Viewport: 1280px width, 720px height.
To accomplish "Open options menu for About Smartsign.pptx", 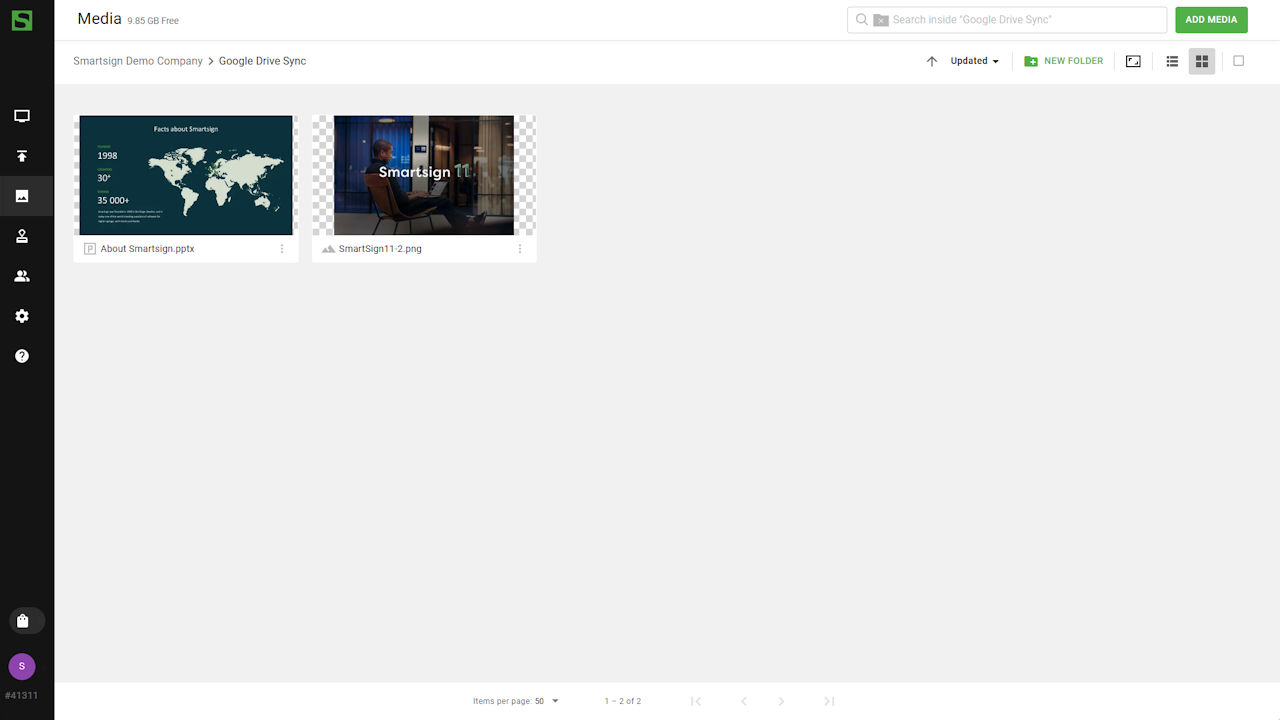I will click(x=282, y=249).
